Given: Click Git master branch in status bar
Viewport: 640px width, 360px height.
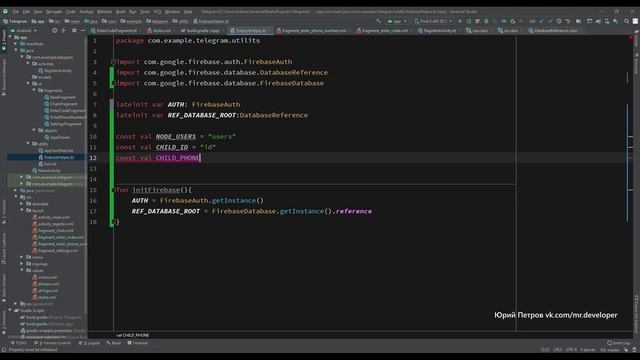Looking at the screenshot, I should click(610, 350).
